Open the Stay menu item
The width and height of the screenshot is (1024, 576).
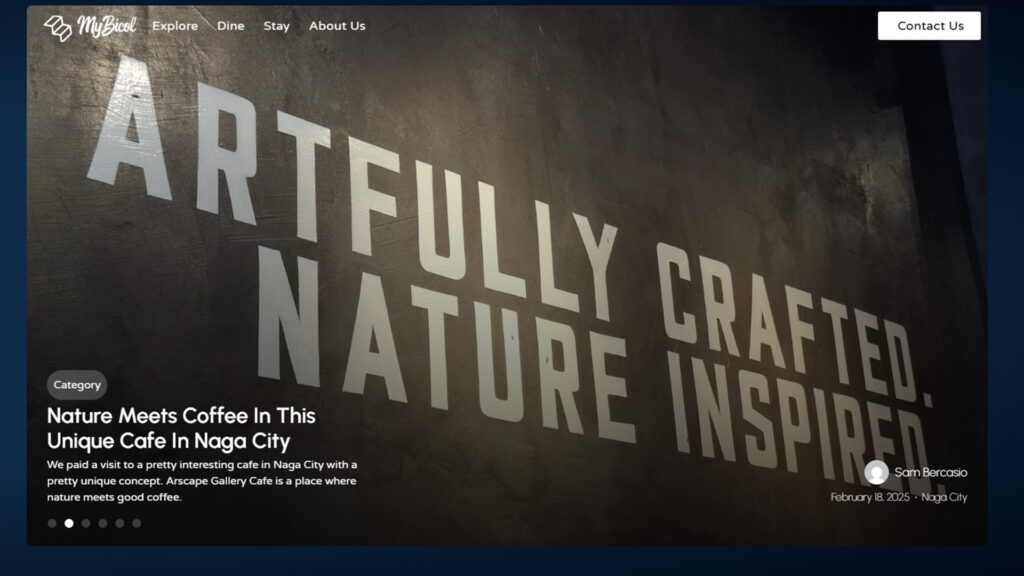tap(276, 26)
